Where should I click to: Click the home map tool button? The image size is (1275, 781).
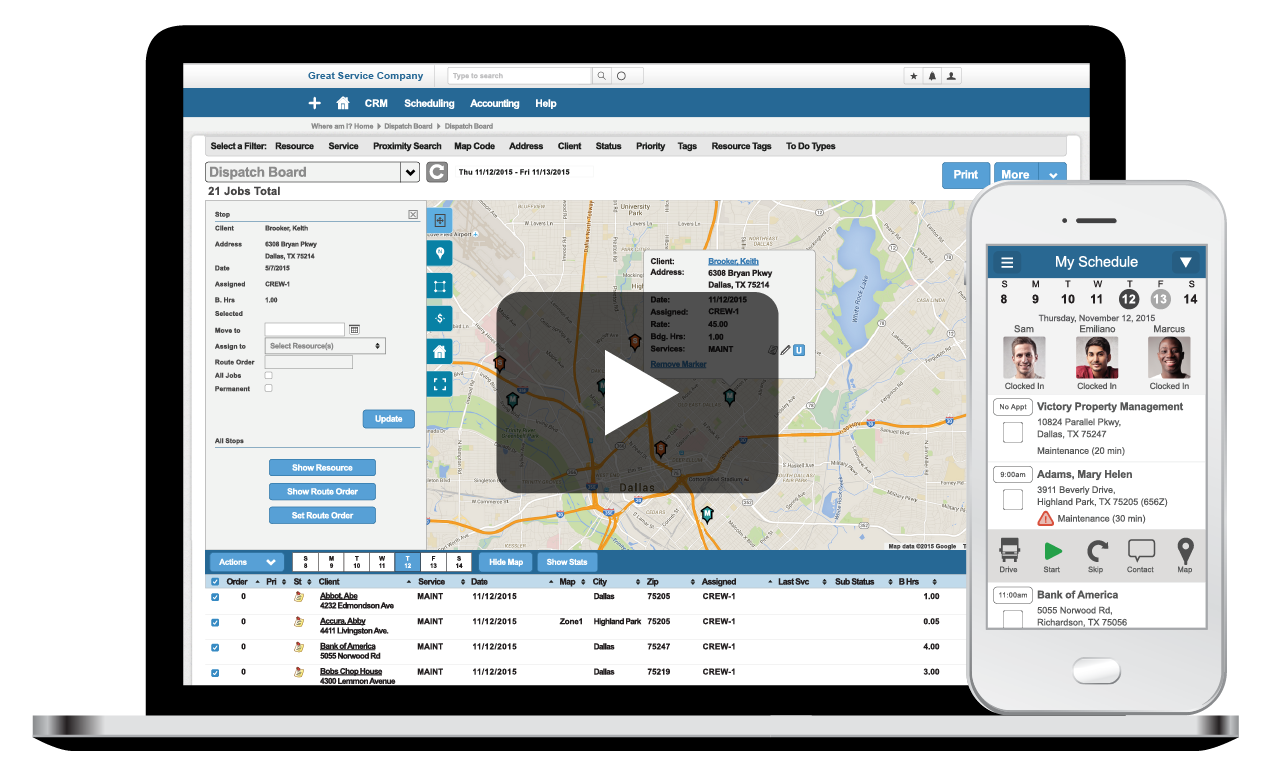point(439,352)
